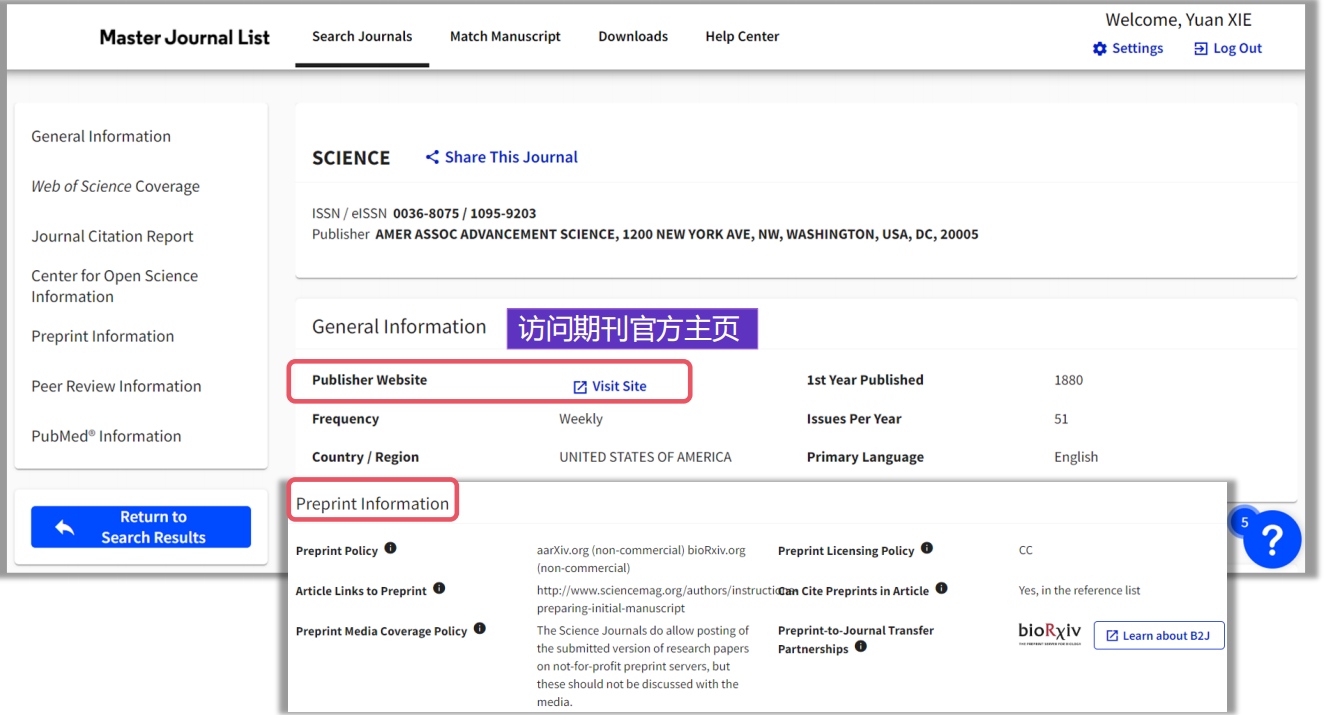
Task: Open Journal Citation Report in the sidebar
Action: click(112, 236)
